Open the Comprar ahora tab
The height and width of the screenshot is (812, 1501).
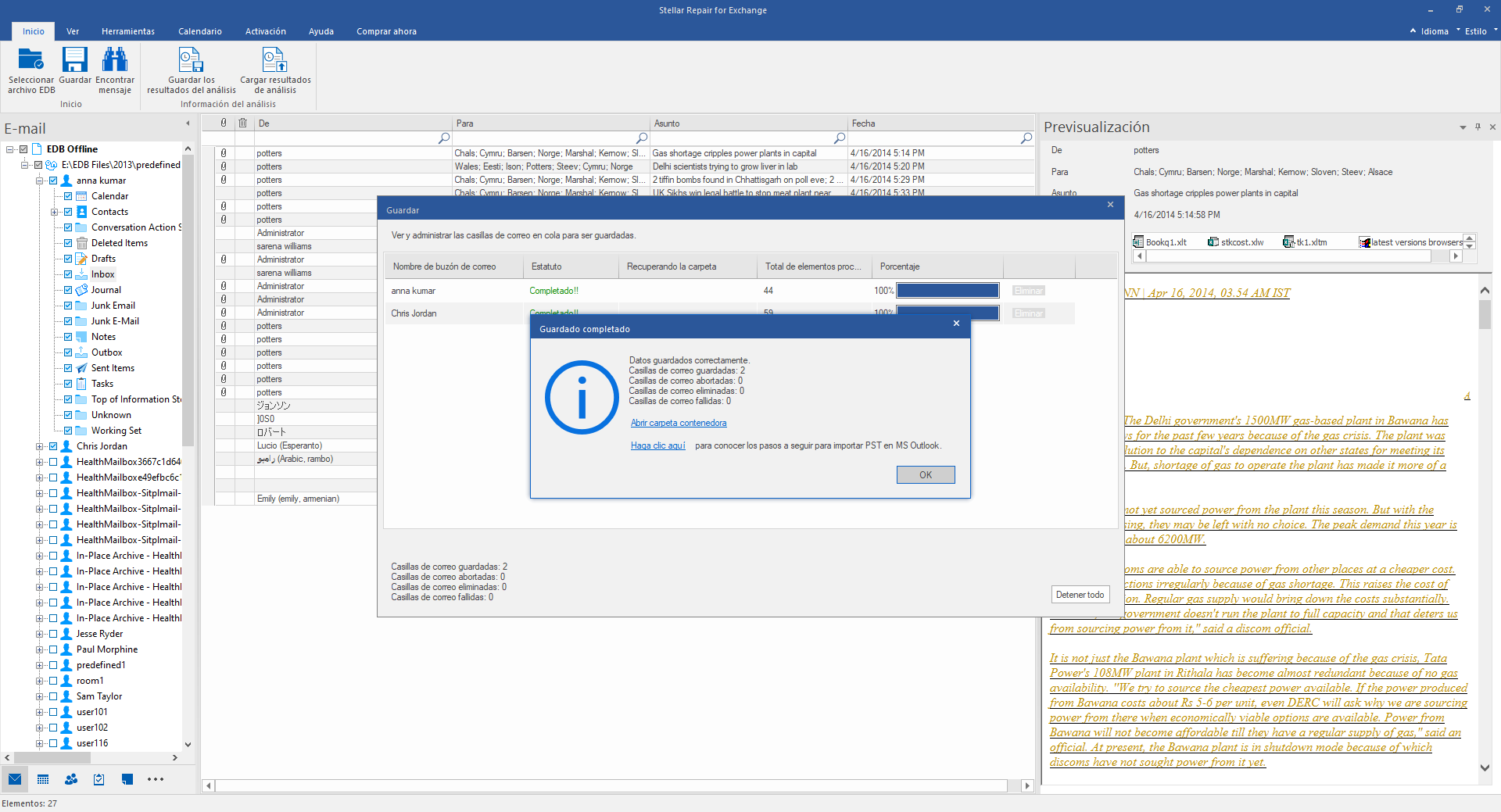[x=386, y=31]
